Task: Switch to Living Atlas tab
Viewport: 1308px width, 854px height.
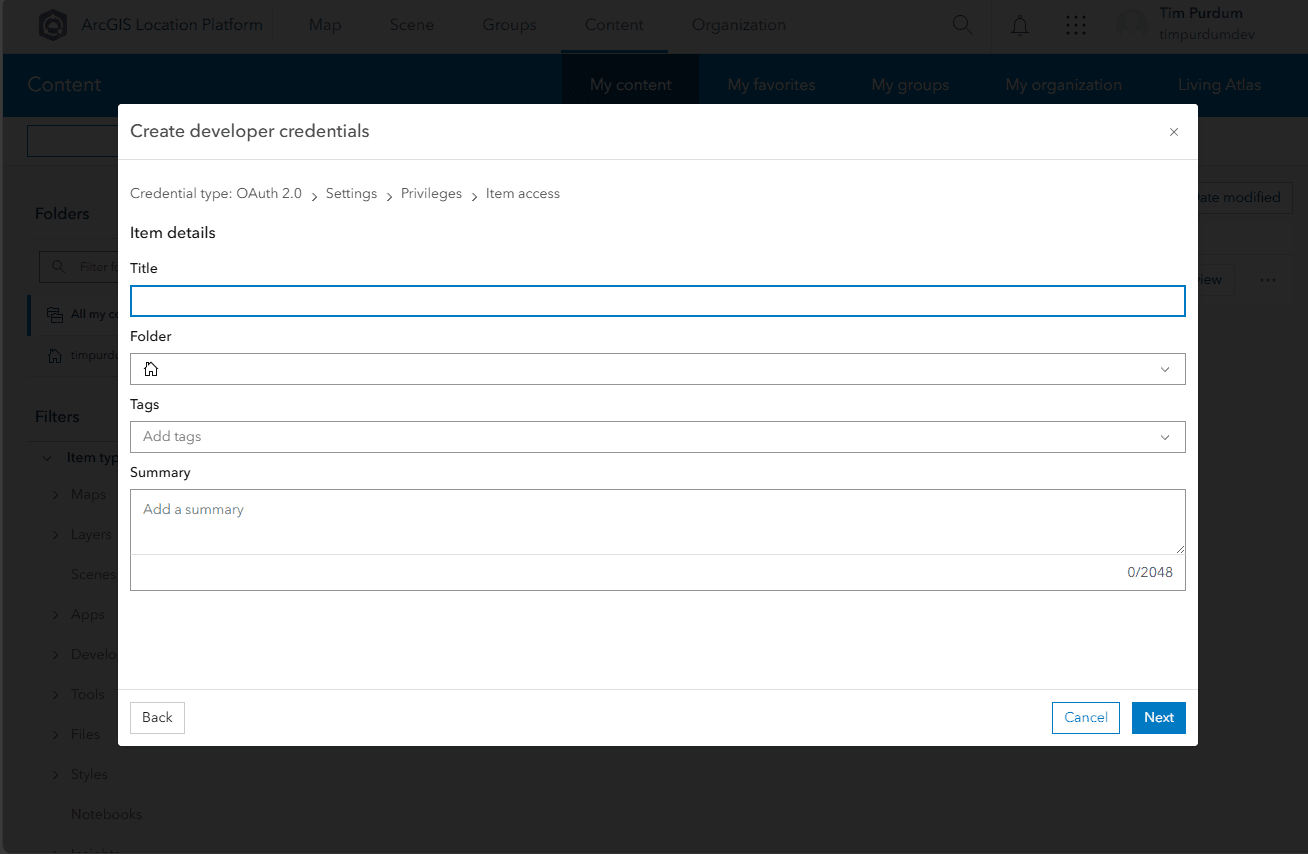Action: (1219, 85)
